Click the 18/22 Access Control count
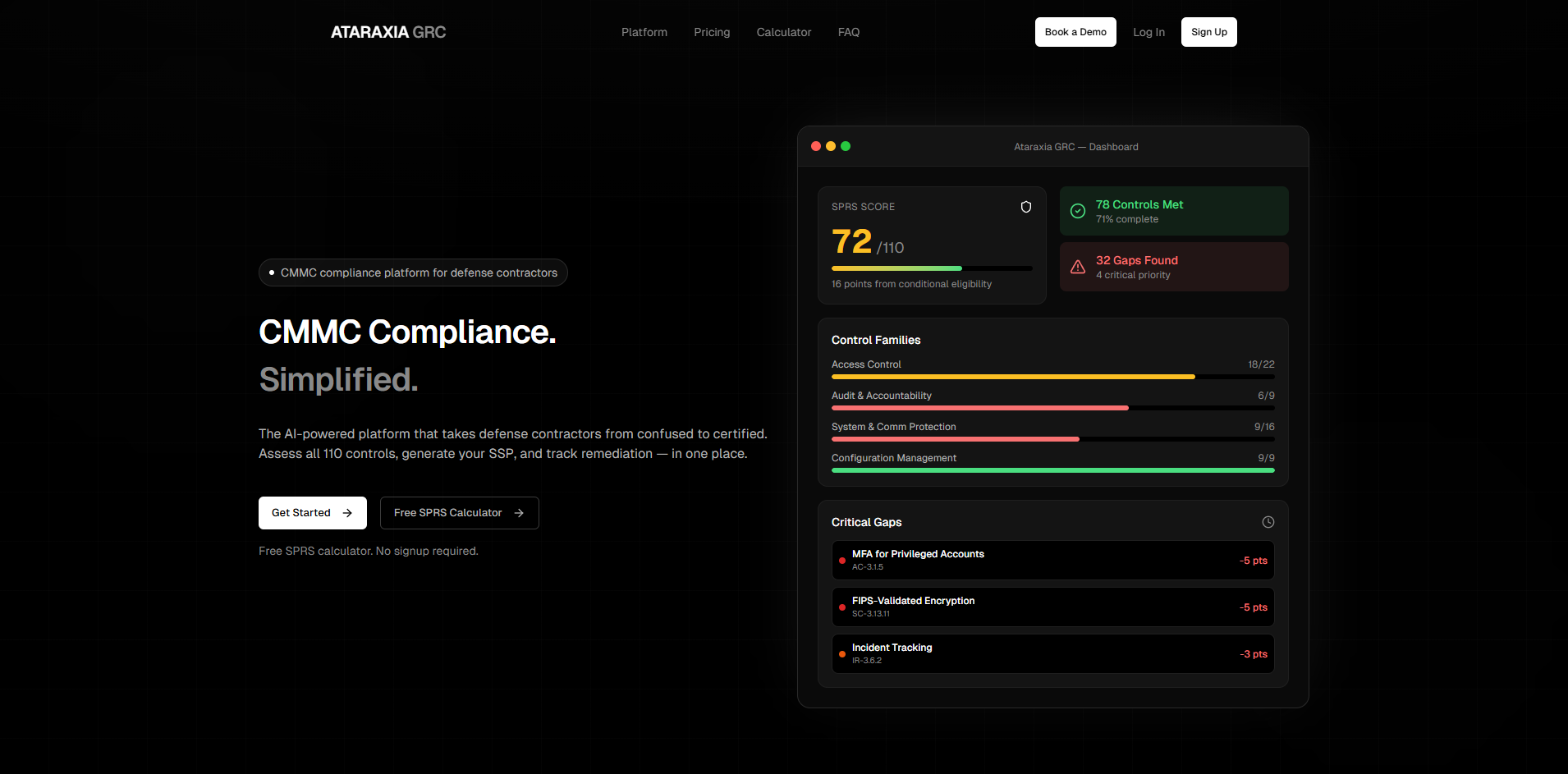1568x774 pixels. coord(1262,364)
